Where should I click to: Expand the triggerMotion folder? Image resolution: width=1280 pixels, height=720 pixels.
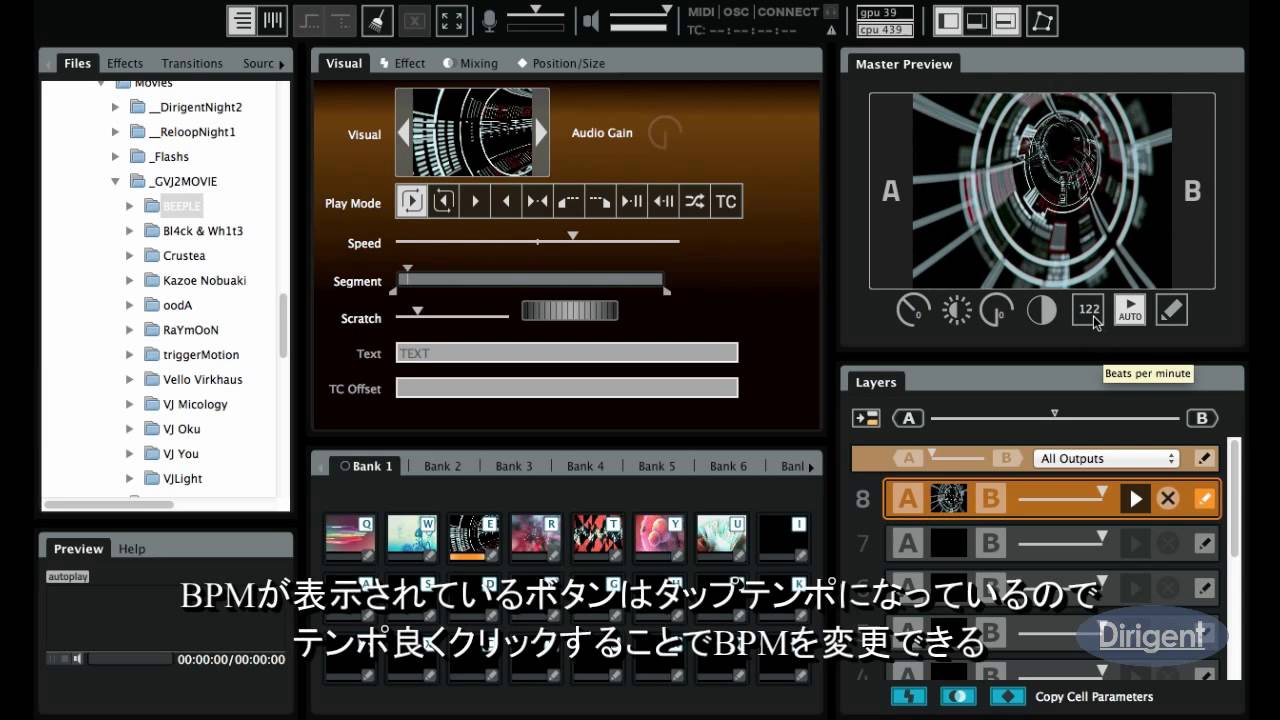tap(129, 355)
